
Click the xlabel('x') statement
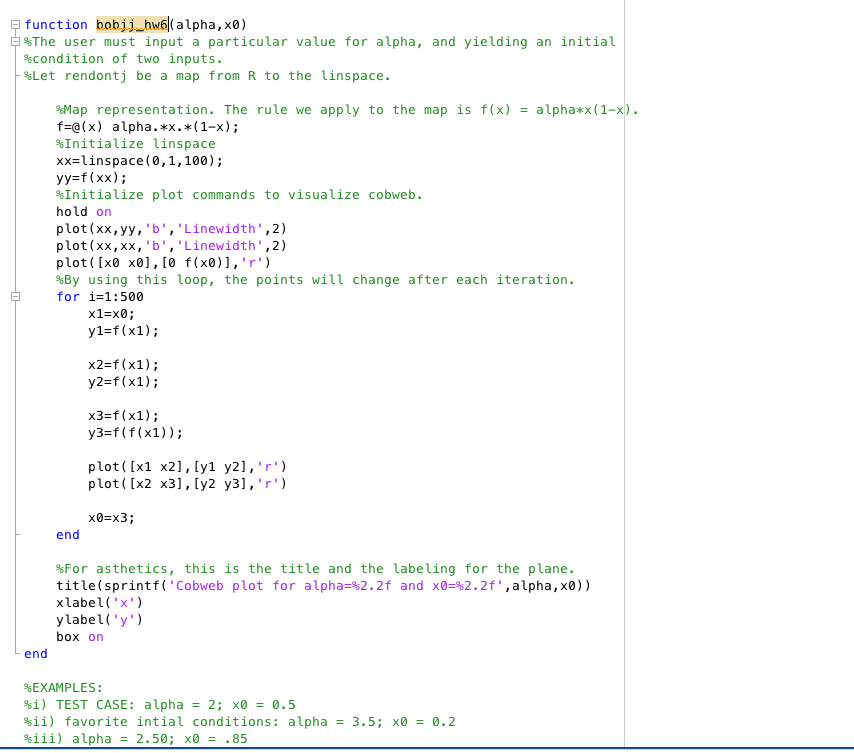click(x=100, y=602)
